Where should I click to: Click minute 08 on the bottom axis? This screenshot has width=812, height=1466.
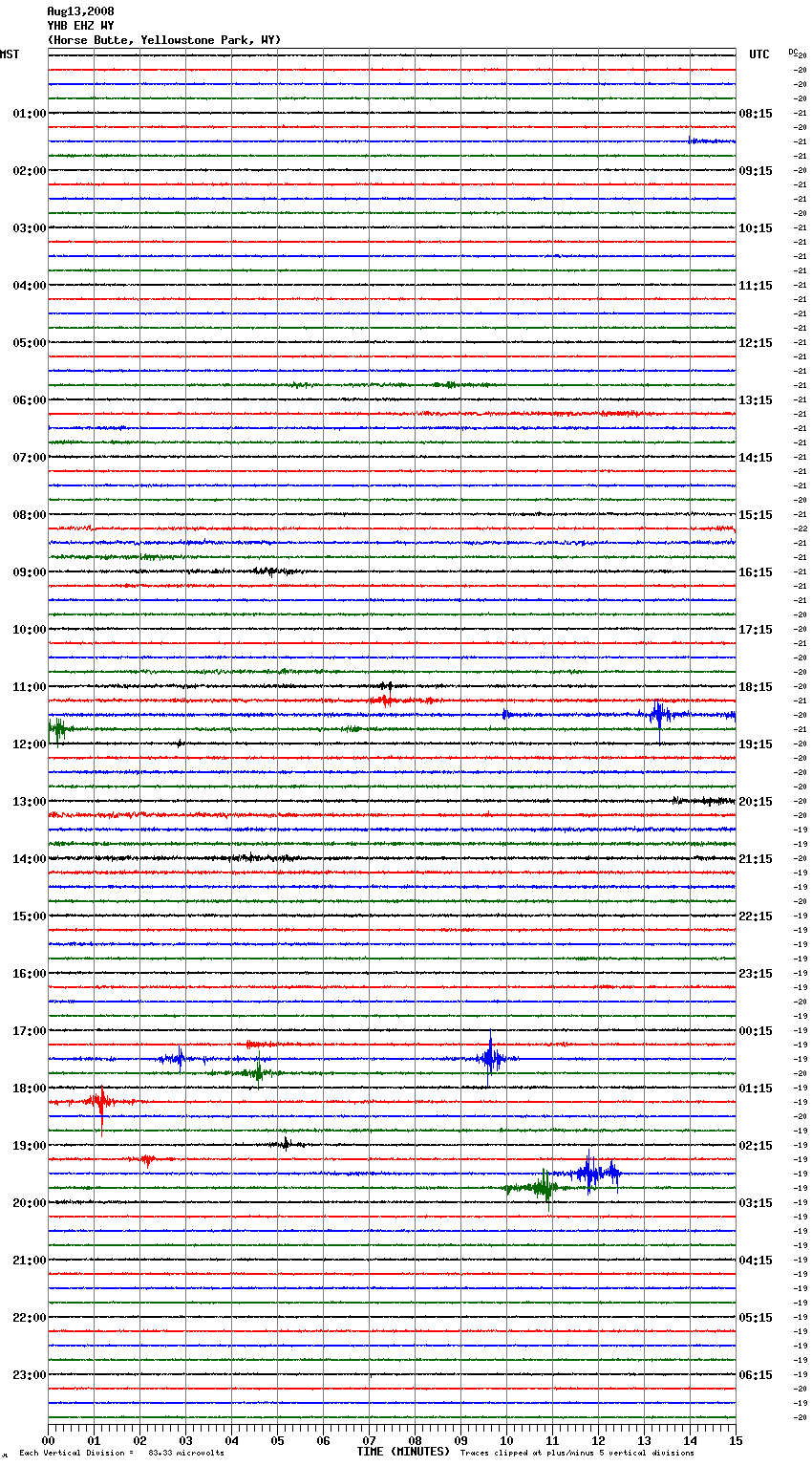pyautogui.click(x=415, y=1440)
